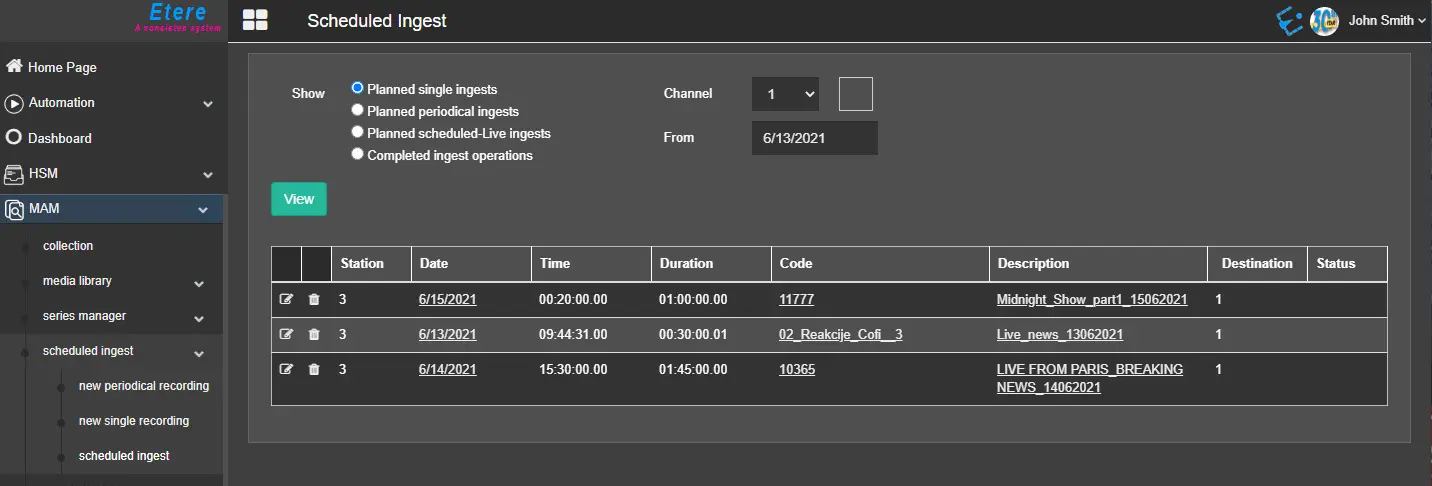This screenshot has width=1432, height=486.
Task: Choose Completed ingest operations radio button
Action: pos(357,155)
